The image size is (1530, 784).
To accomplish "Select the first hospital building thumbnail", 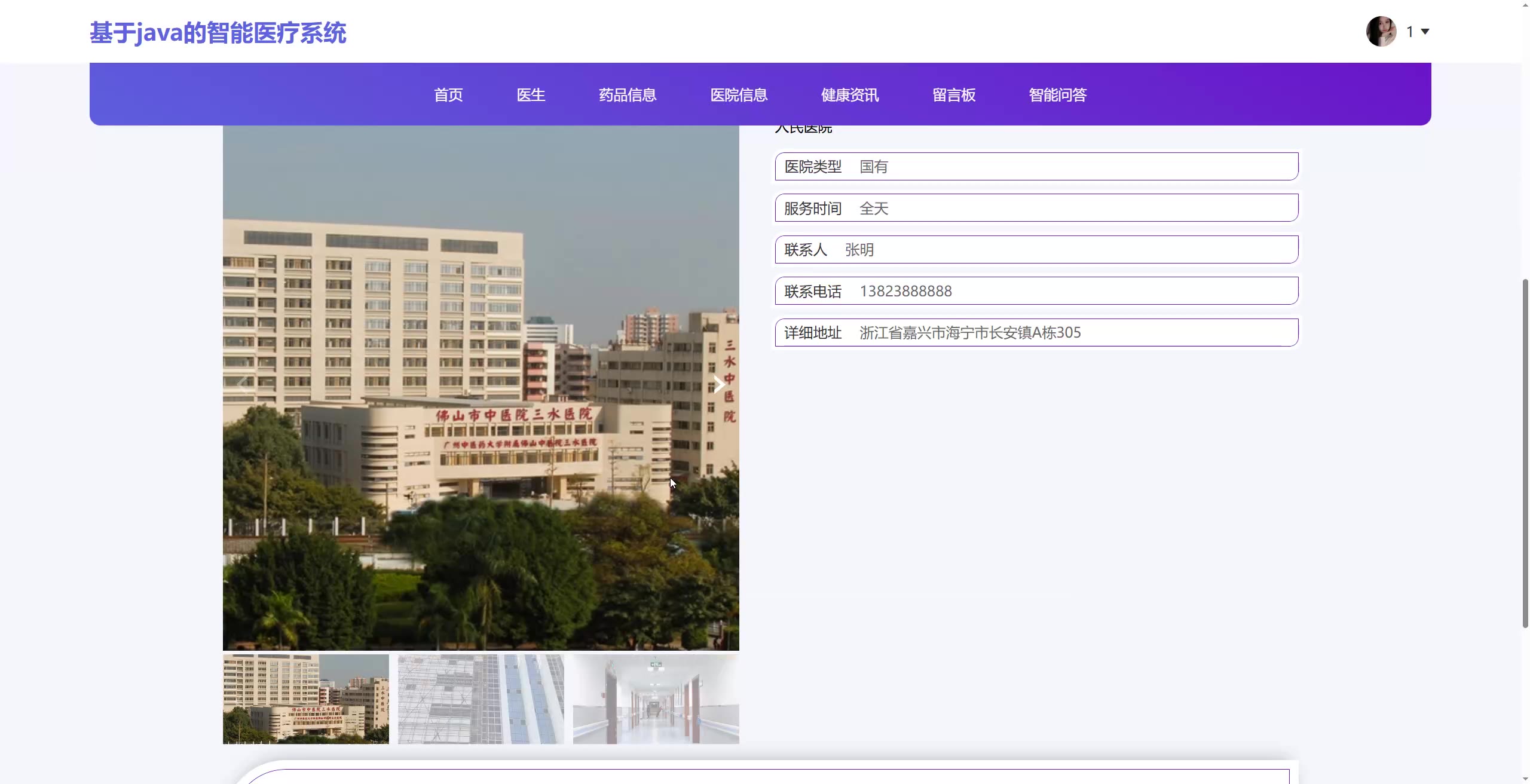I will (x=305, y=699).
